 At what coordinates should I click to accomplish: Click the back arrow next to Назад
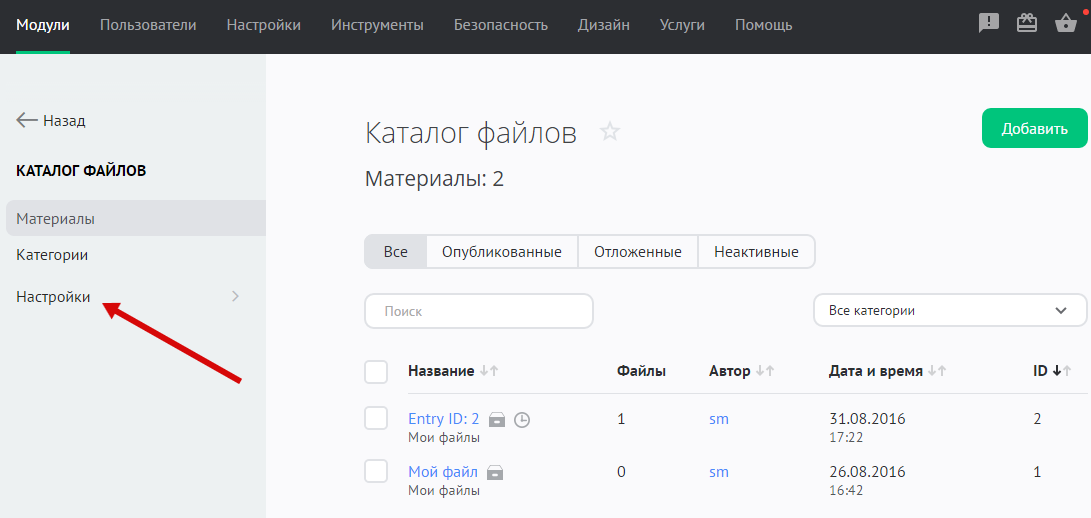[x=27, y=120]
